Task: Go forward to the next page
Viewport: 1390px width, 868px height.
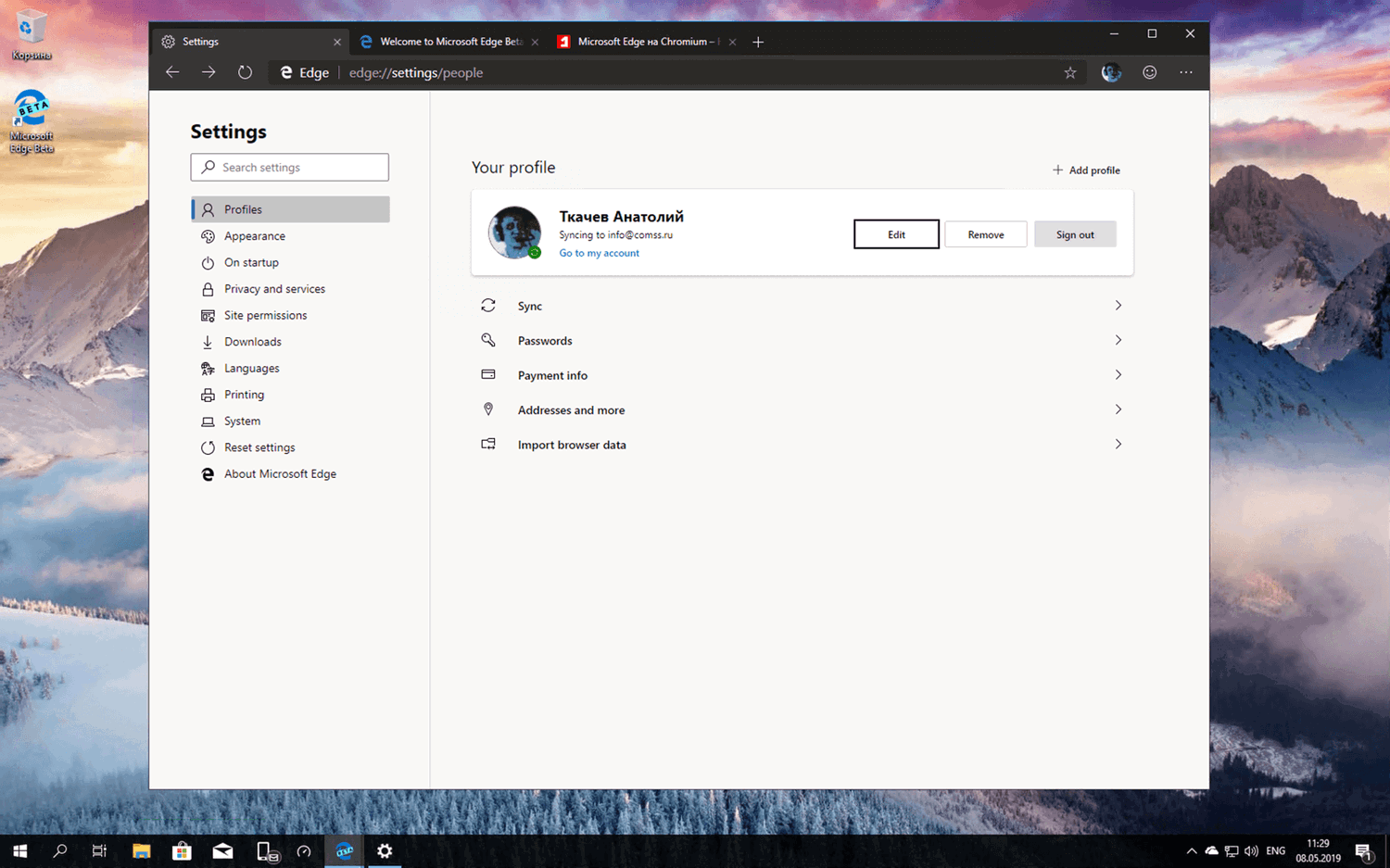Action: [x=208, y=72]
